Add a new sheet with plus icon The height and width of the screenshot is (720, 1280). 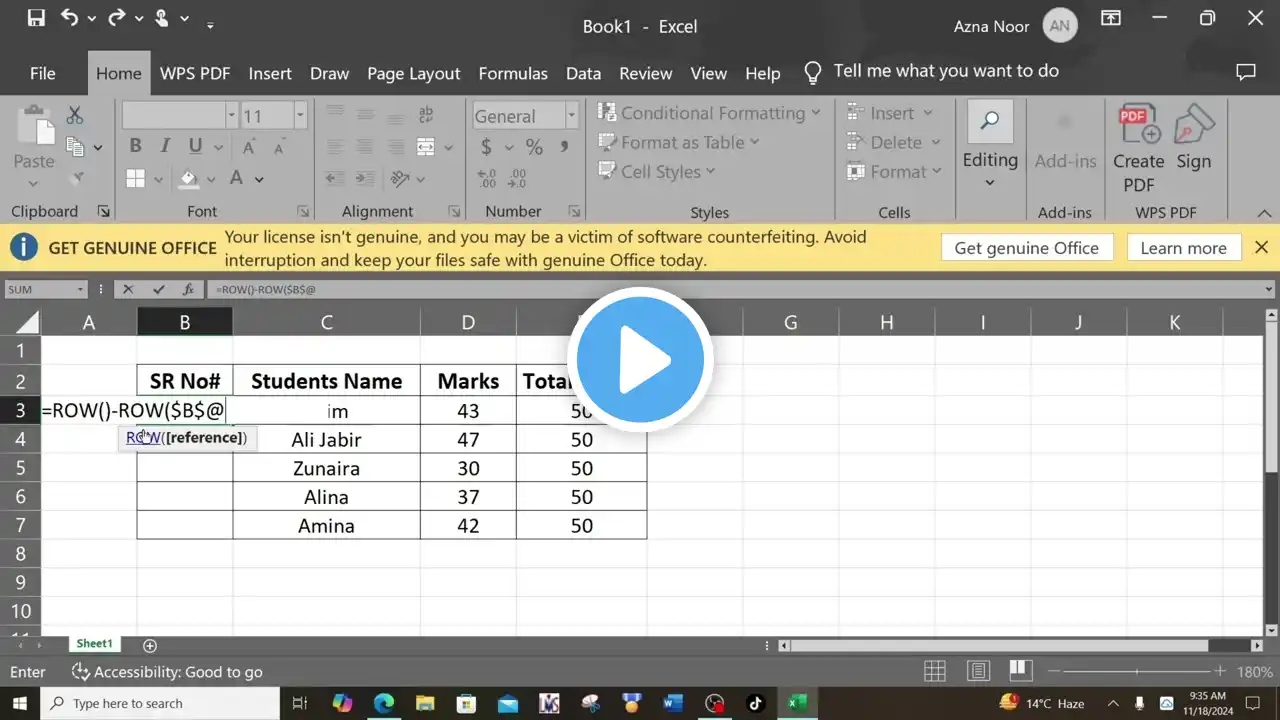pos(150,645)
